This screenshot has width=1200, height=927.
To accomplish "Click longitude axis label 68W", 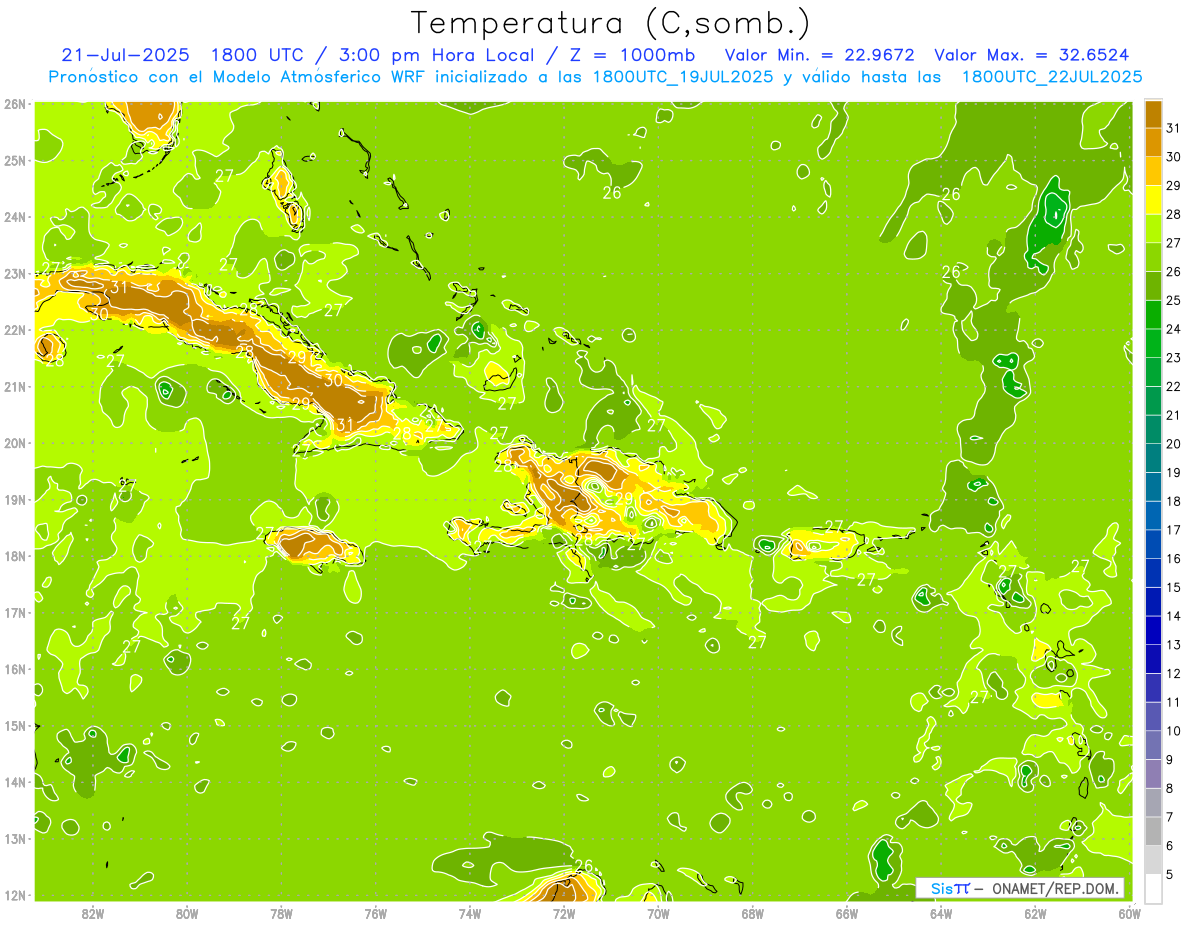I will pyautogui.click(x=753, y=914).
